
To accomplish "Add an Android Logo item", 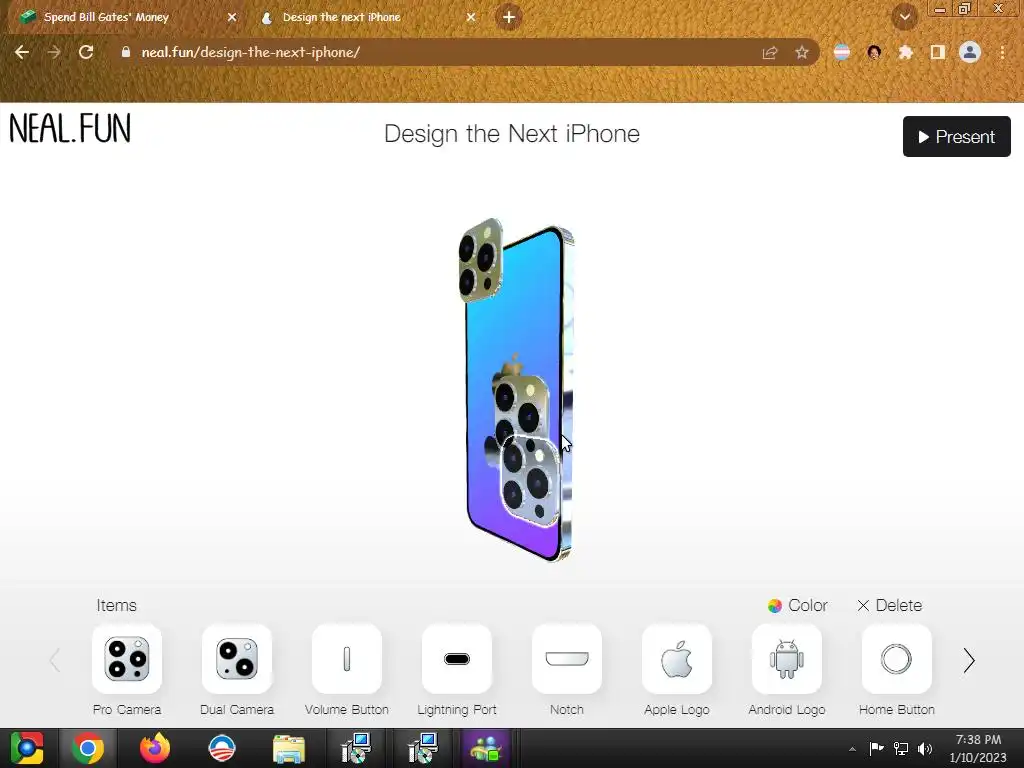I will (x=787, y=659).
